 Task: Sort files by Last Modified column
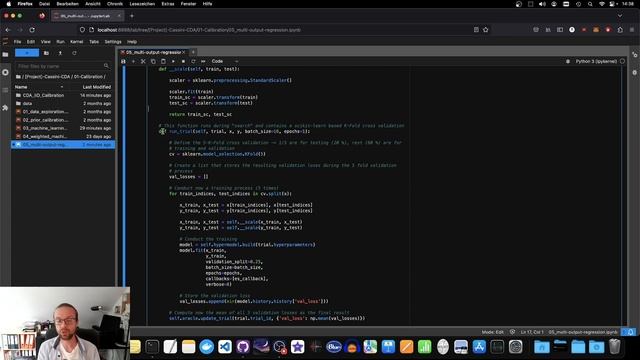click(x=97, y=87)
